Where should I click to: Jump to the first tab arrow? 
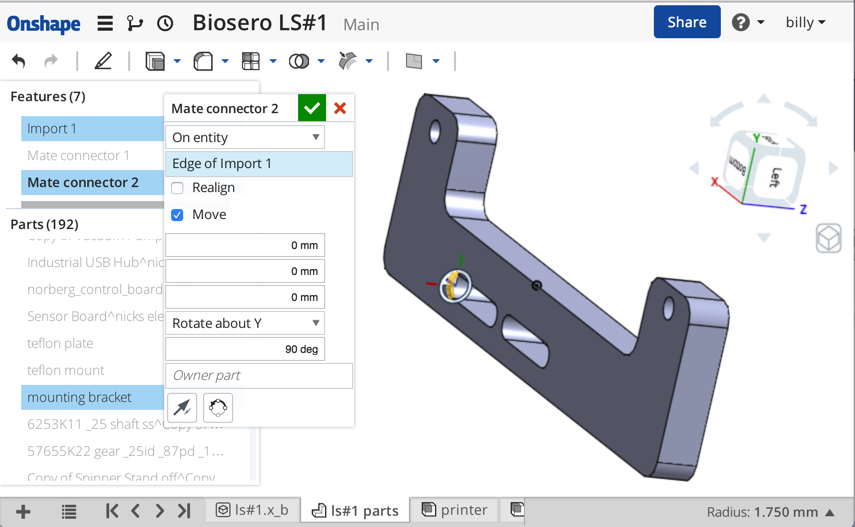(112, 511)
